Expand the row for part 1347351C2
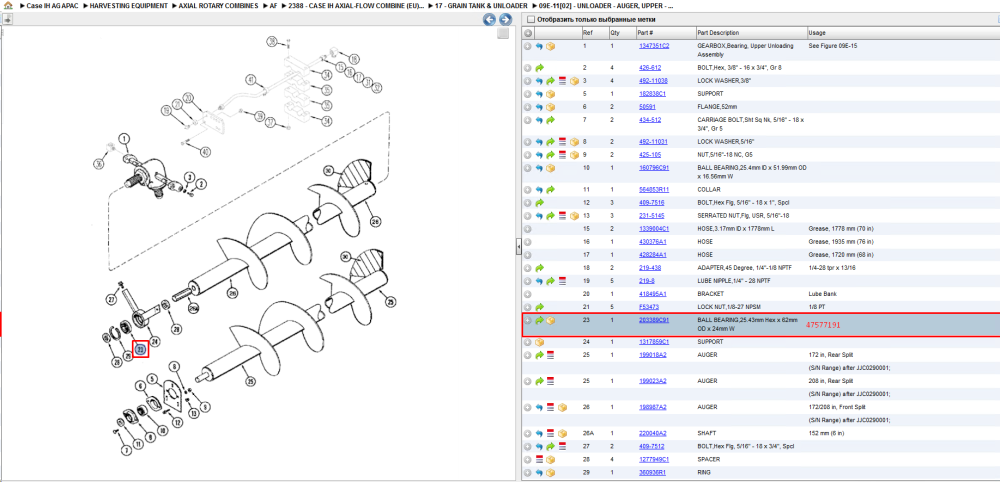 tap(527, 47)
